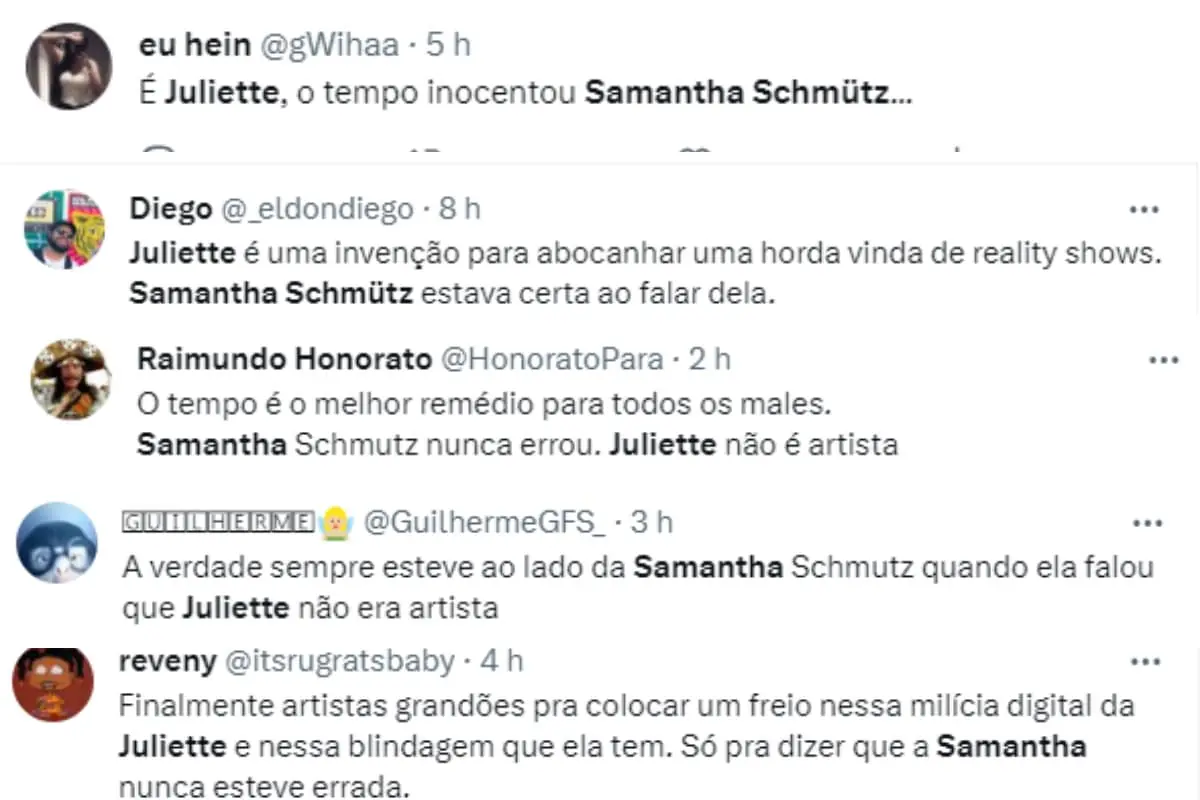This screenshot has width=1200, height=800.
Task: Click the "Raimundo Honorato" name
Action: 283,359
